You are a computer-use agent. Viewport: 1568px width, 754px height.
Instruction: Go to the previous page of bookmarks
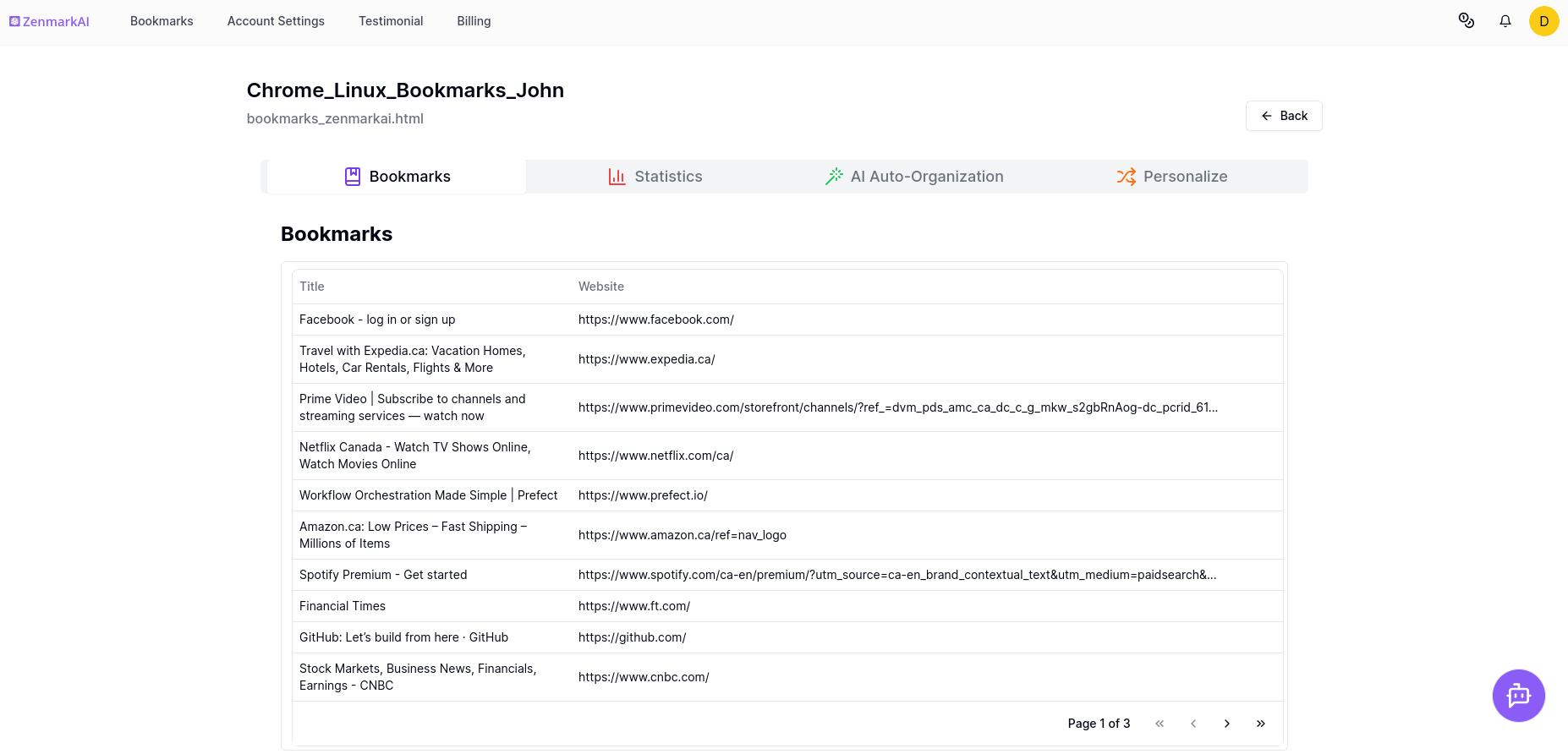tap(1193, 724)
